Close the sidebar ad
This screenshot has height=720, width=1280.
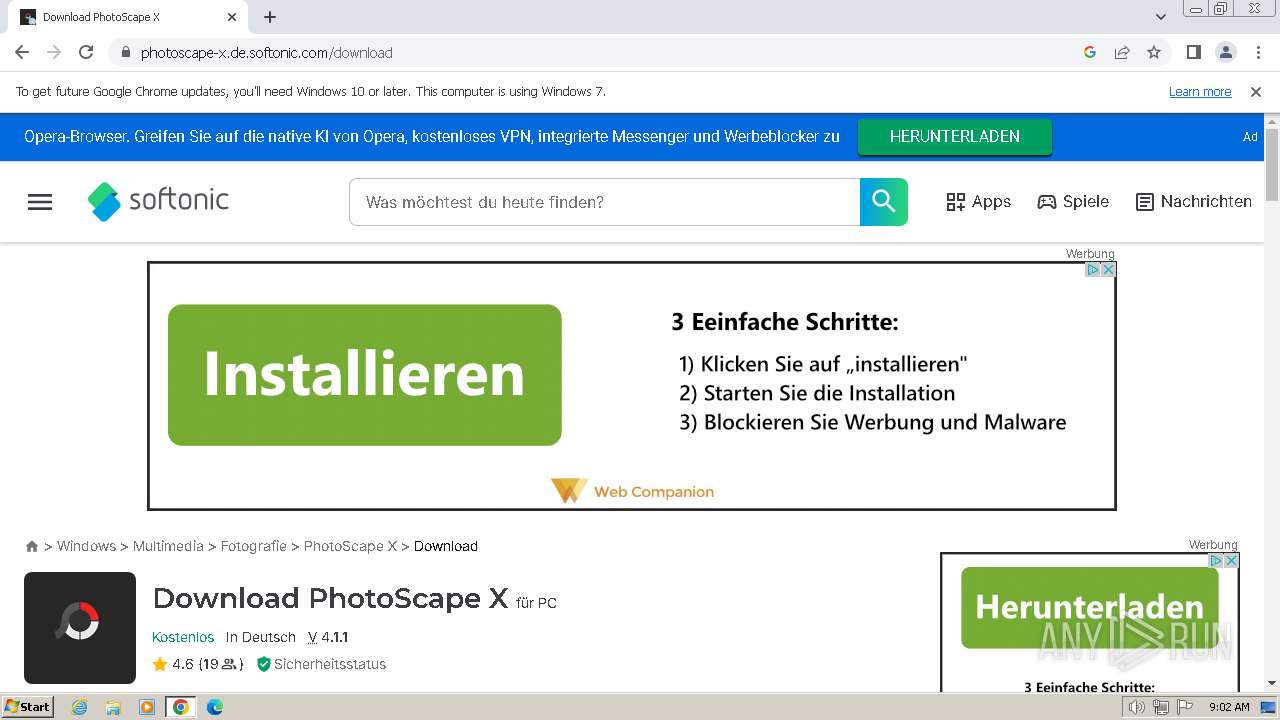[x=1232, y=561]
